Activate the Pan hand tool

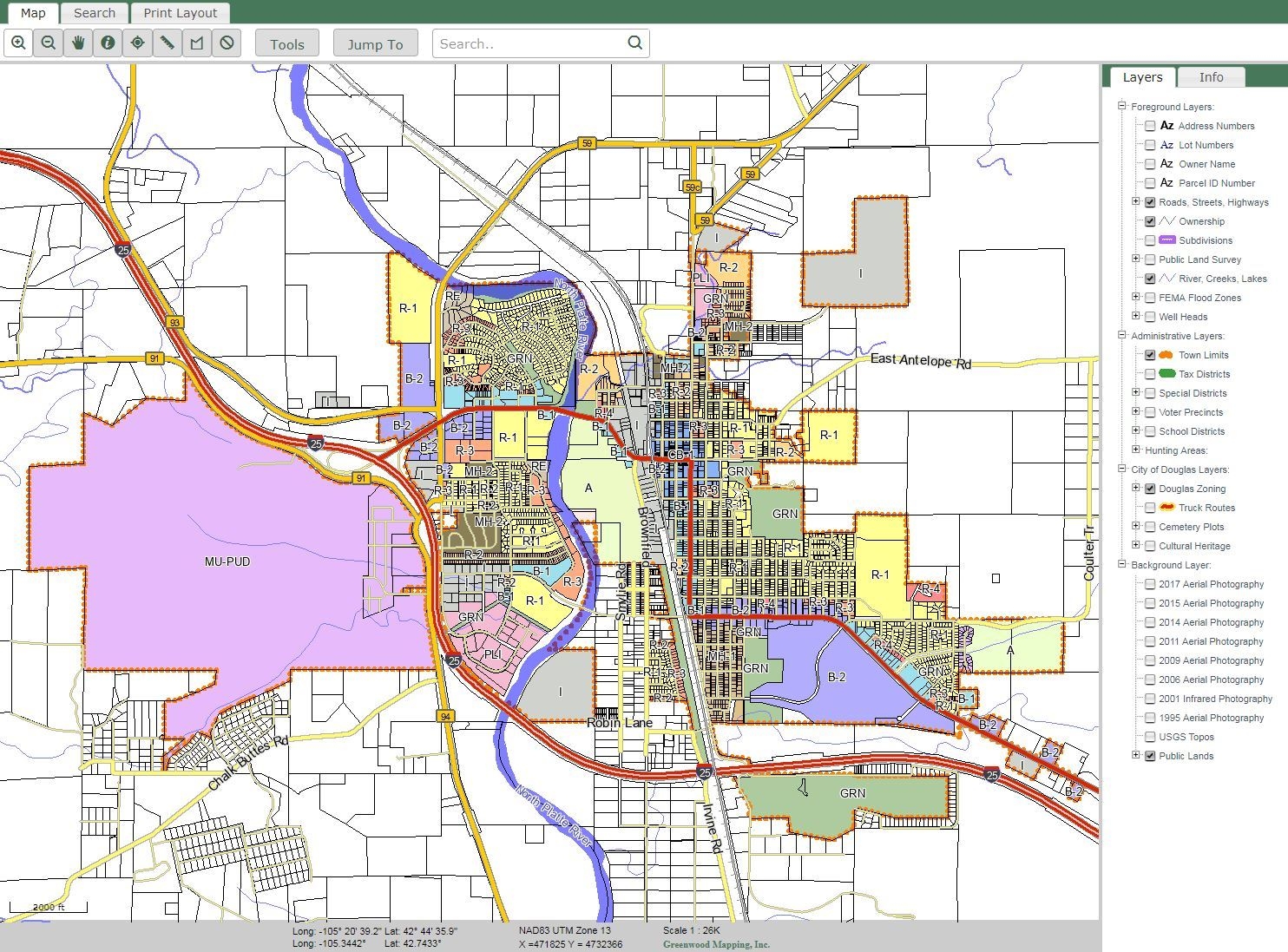78,43
